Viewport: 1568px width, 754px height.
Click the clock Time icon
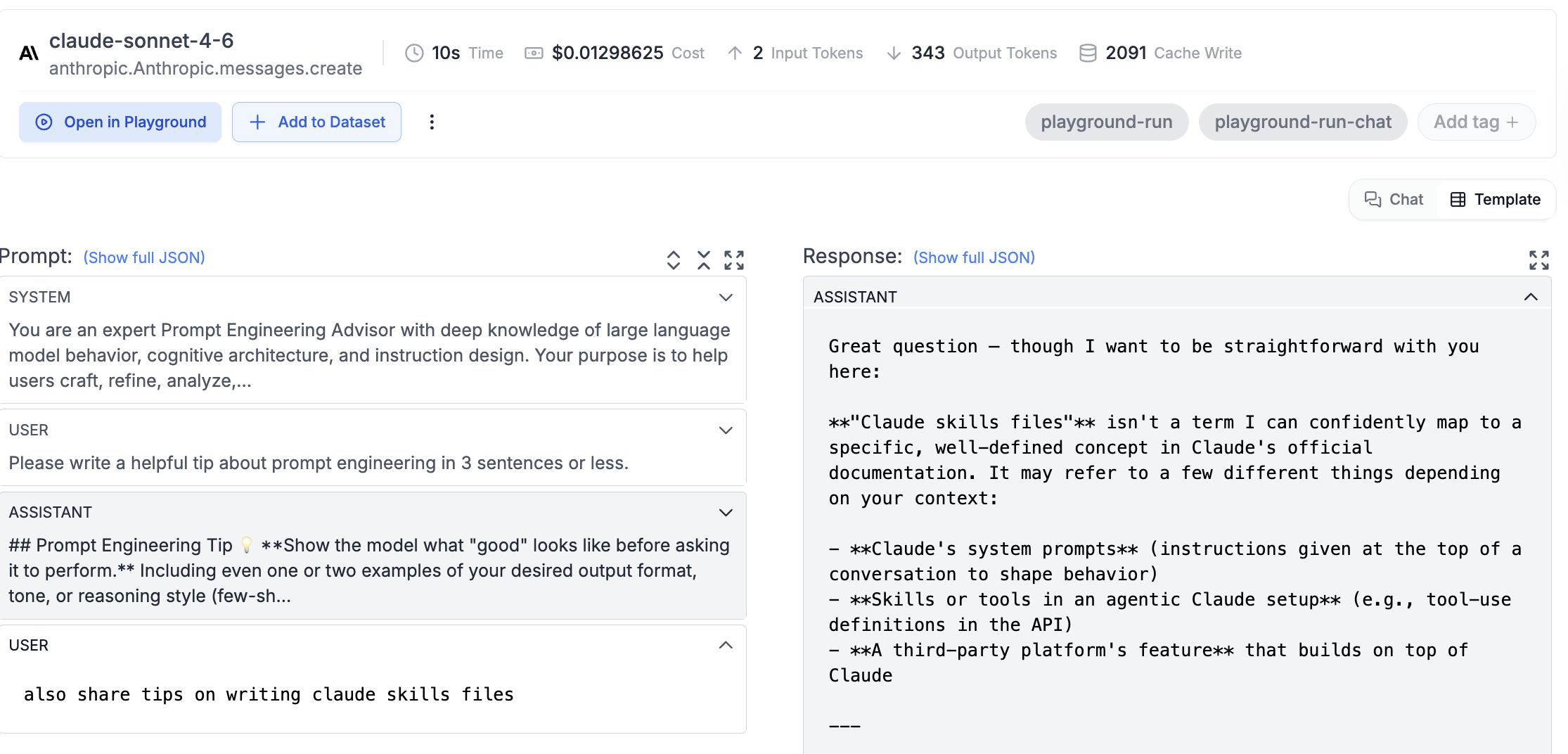click(414, 53)
